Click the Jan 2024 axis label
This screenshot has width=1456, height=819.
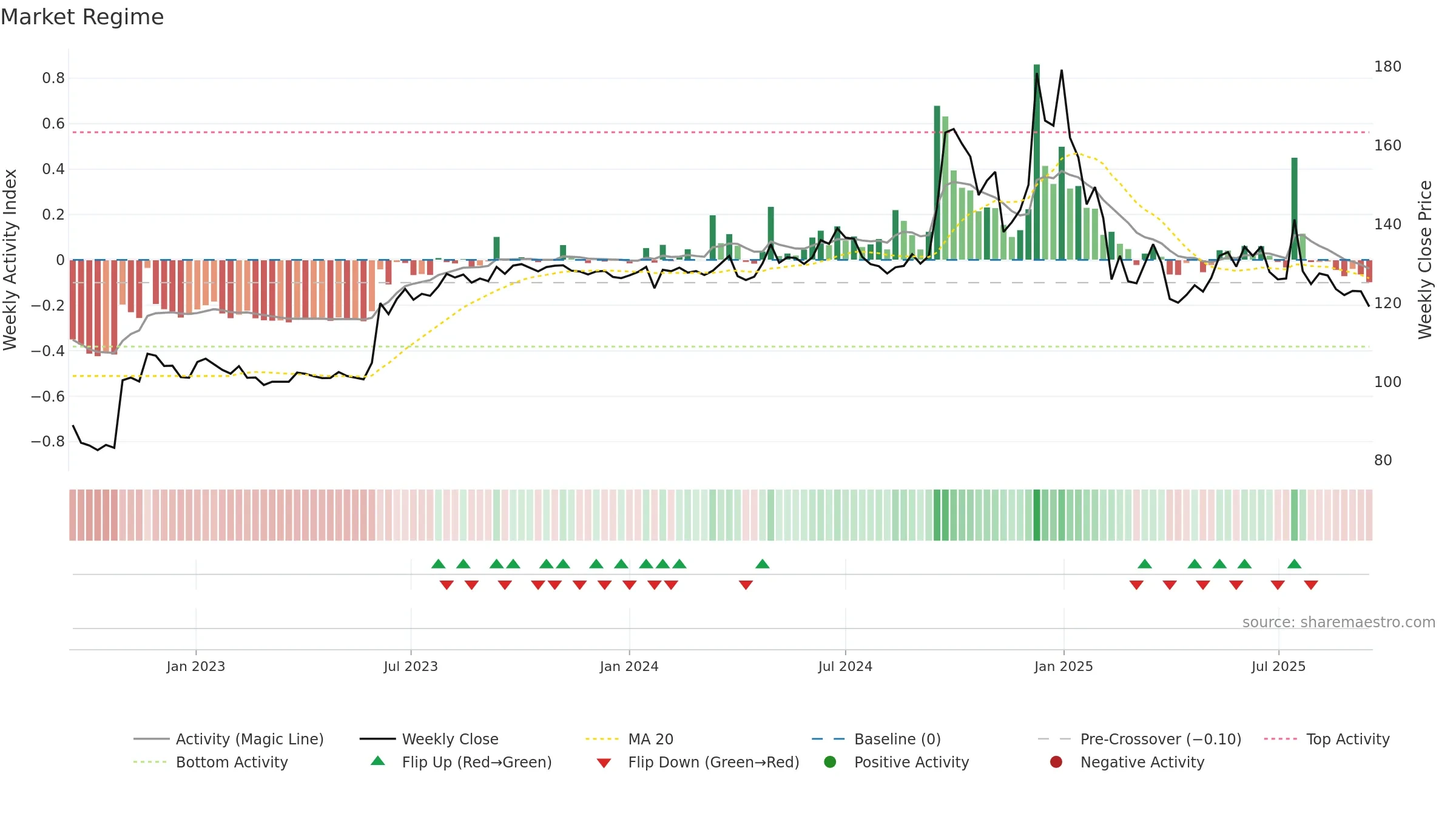(629, 667)
